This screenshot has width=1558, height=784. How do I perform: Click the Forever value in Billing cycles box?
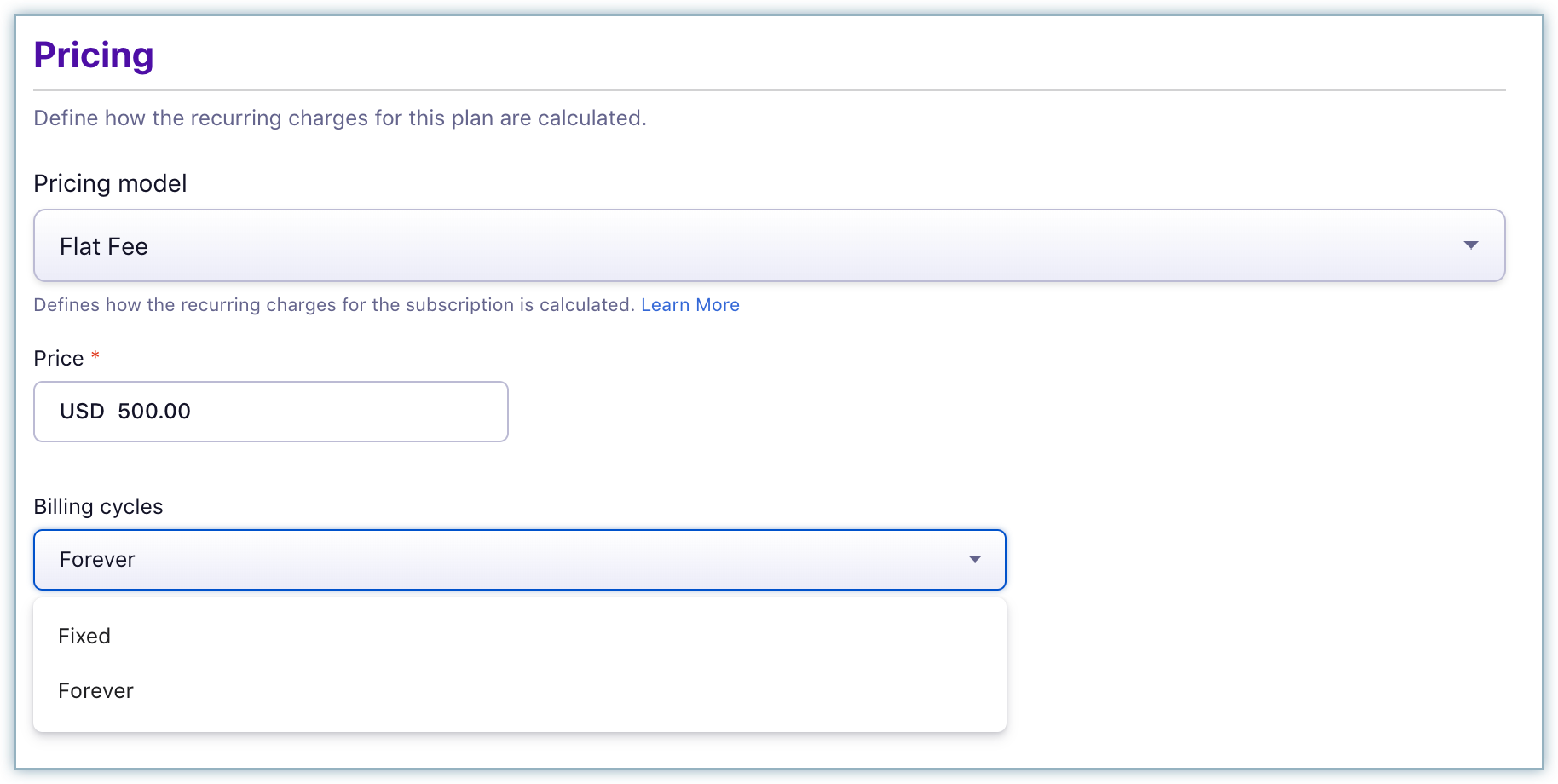point(97,560)
